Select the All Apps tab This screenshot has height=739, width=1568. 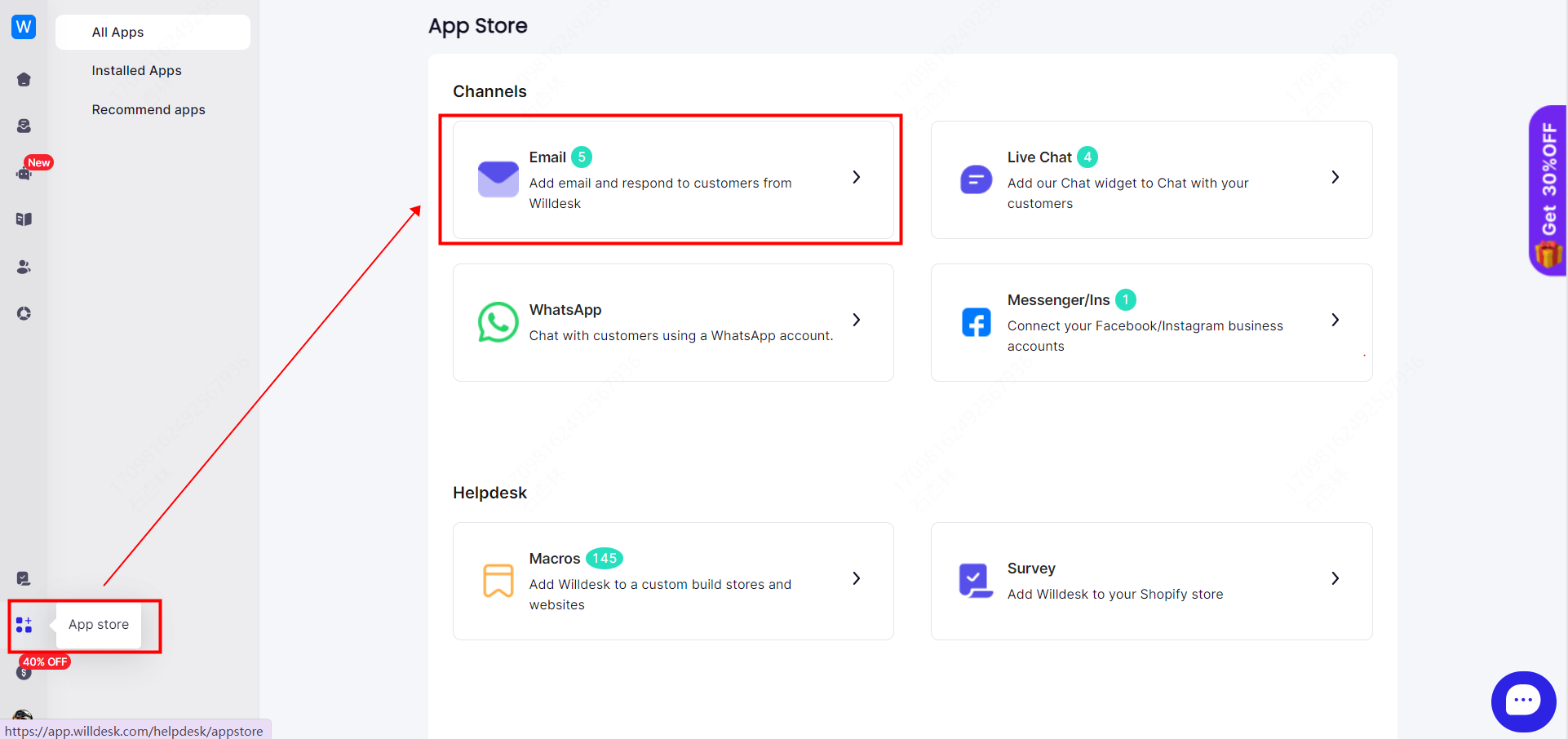coord(153,32)
